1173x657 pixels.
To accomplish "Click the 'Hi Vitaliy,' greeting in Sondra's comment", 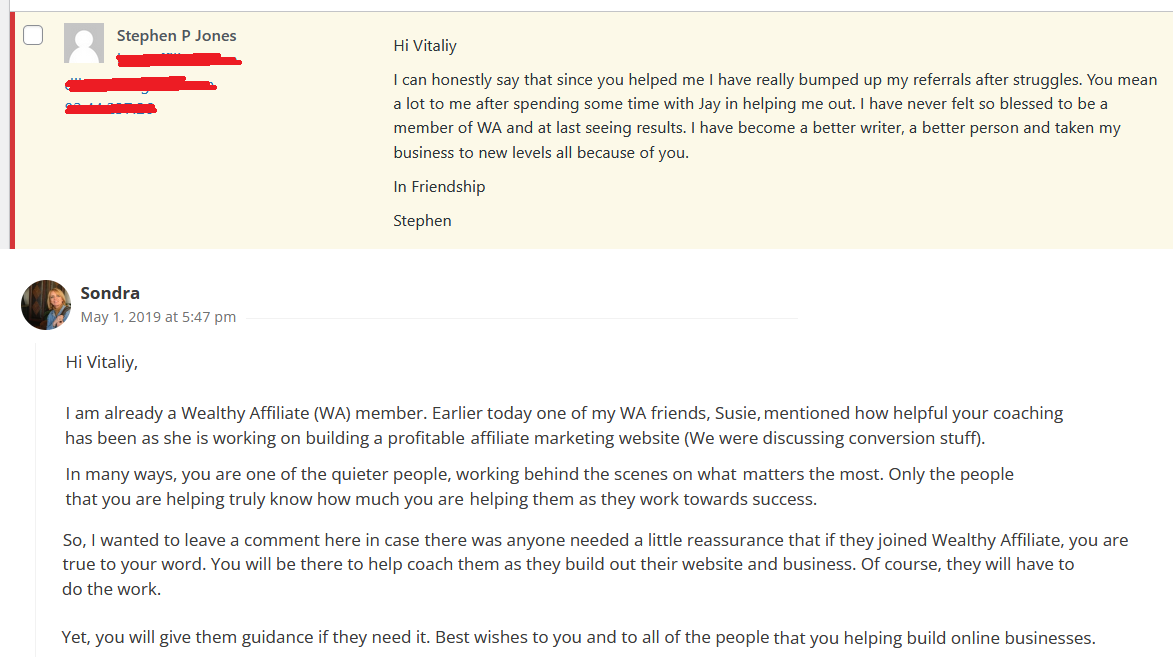I will (x=102, y=362).
